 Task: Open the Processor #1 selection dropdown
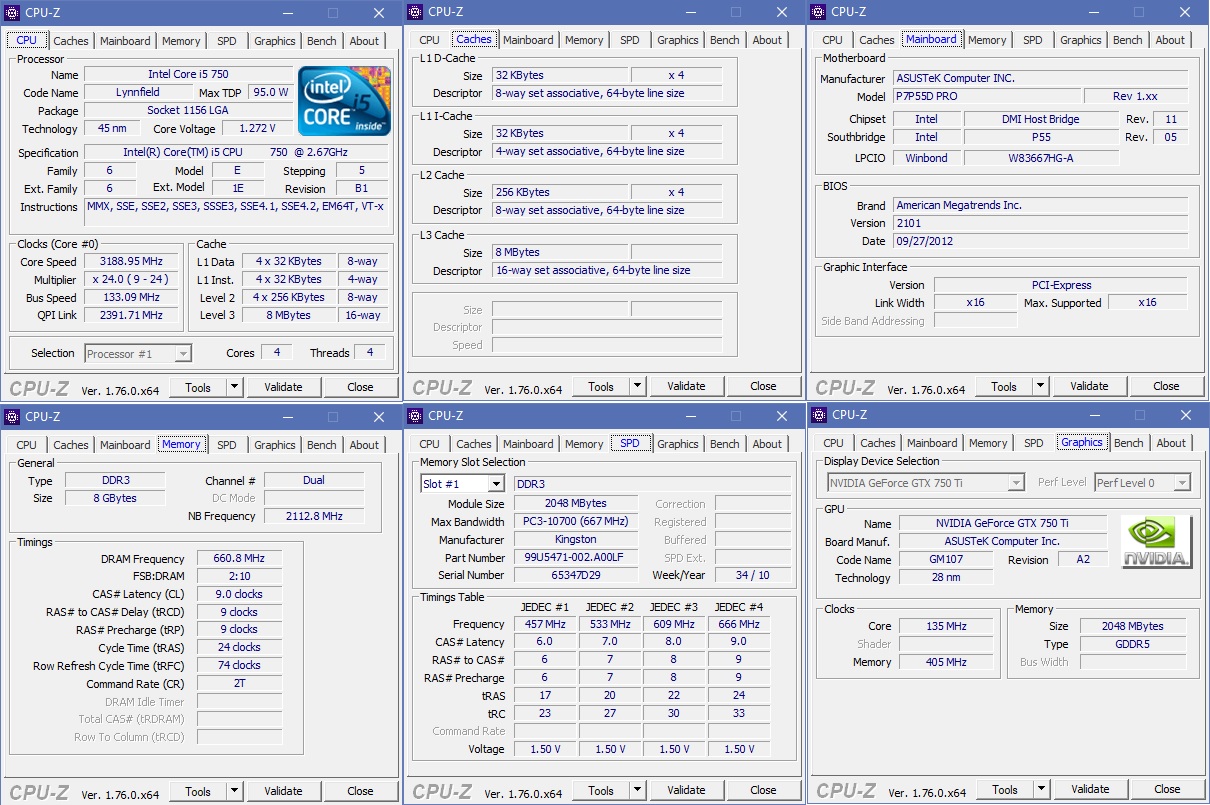tap(182, 353)
